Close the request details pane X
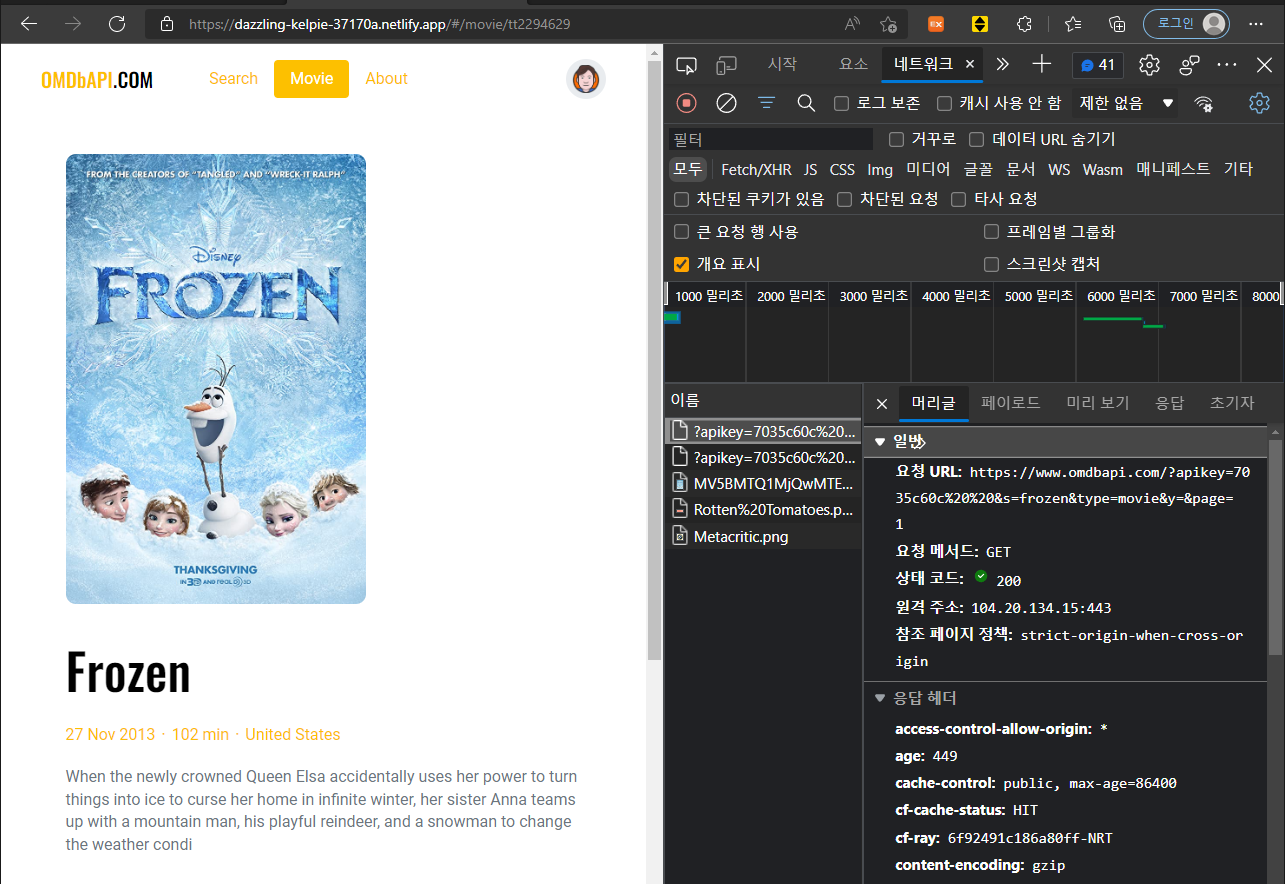 882,404
